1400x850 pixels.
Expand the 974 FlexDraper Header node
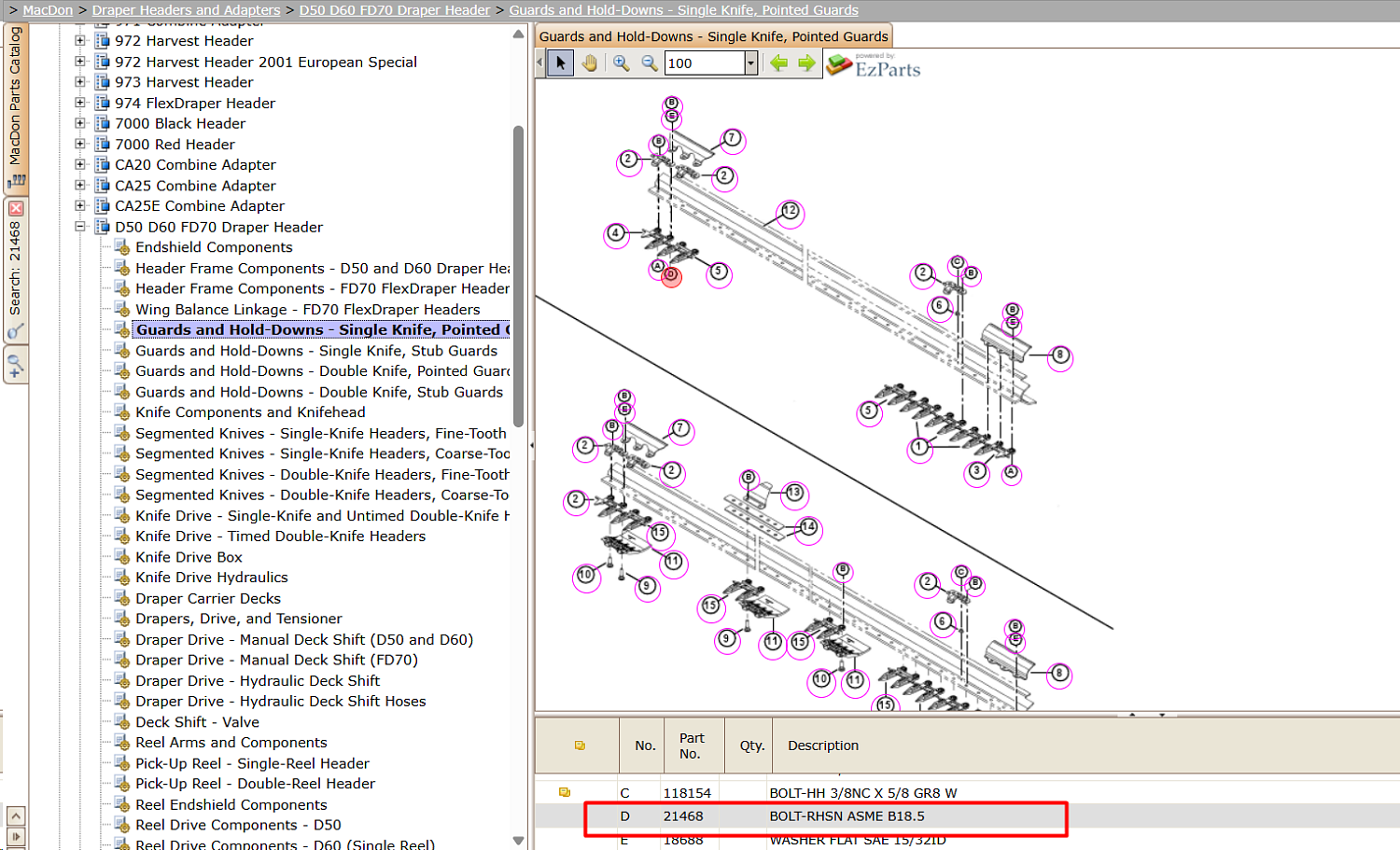80,103
